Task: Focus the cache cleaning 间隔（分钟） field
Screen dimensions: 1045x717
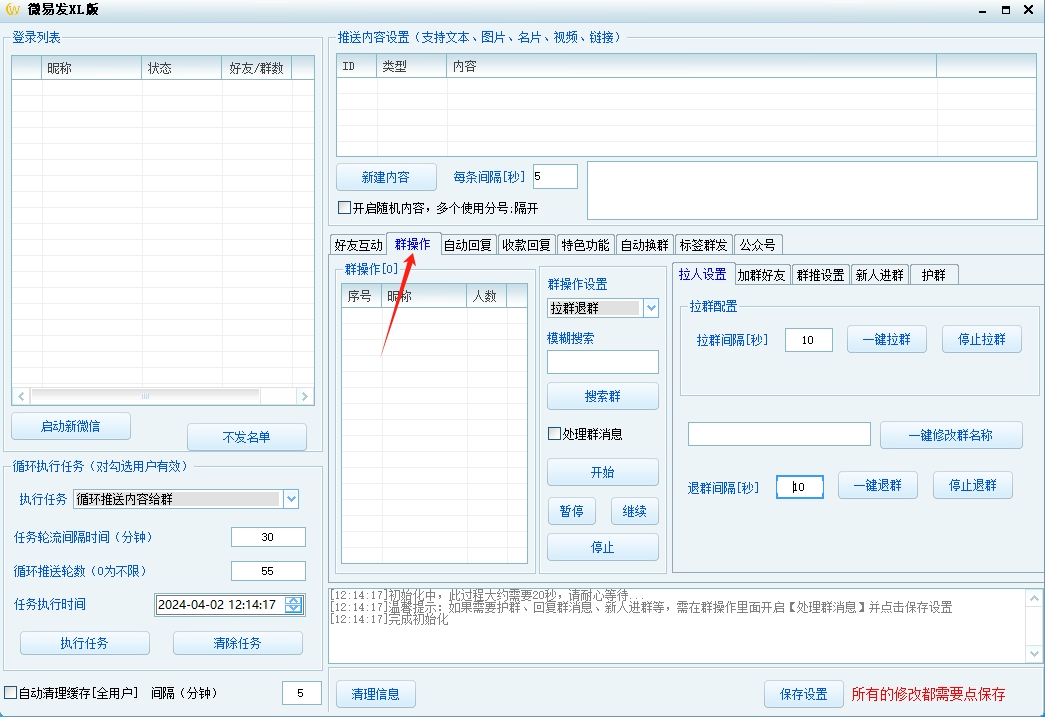Action: click(301, 693)
